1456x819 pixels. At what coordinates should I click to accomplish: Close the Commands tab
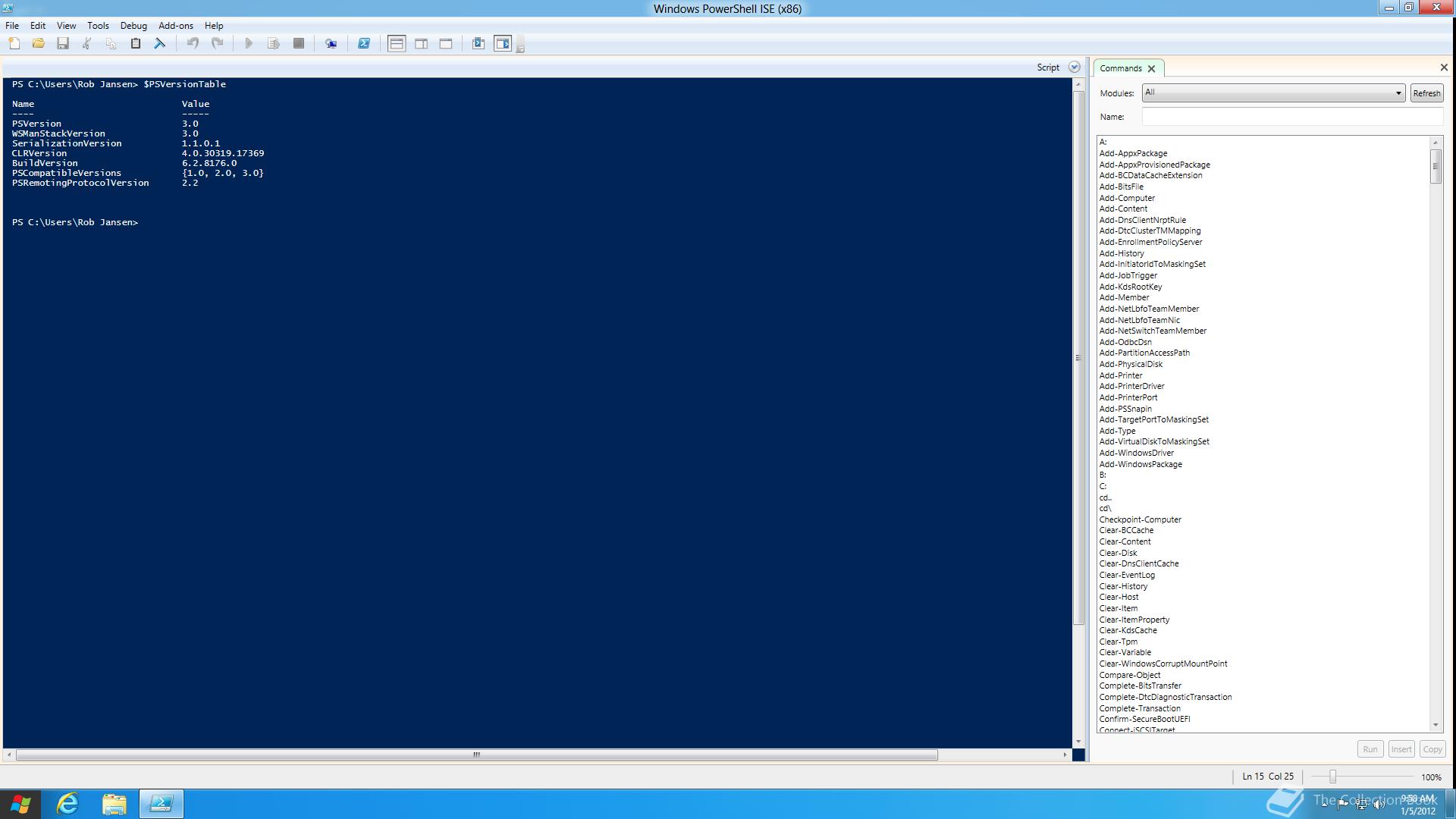(1152, 68)
